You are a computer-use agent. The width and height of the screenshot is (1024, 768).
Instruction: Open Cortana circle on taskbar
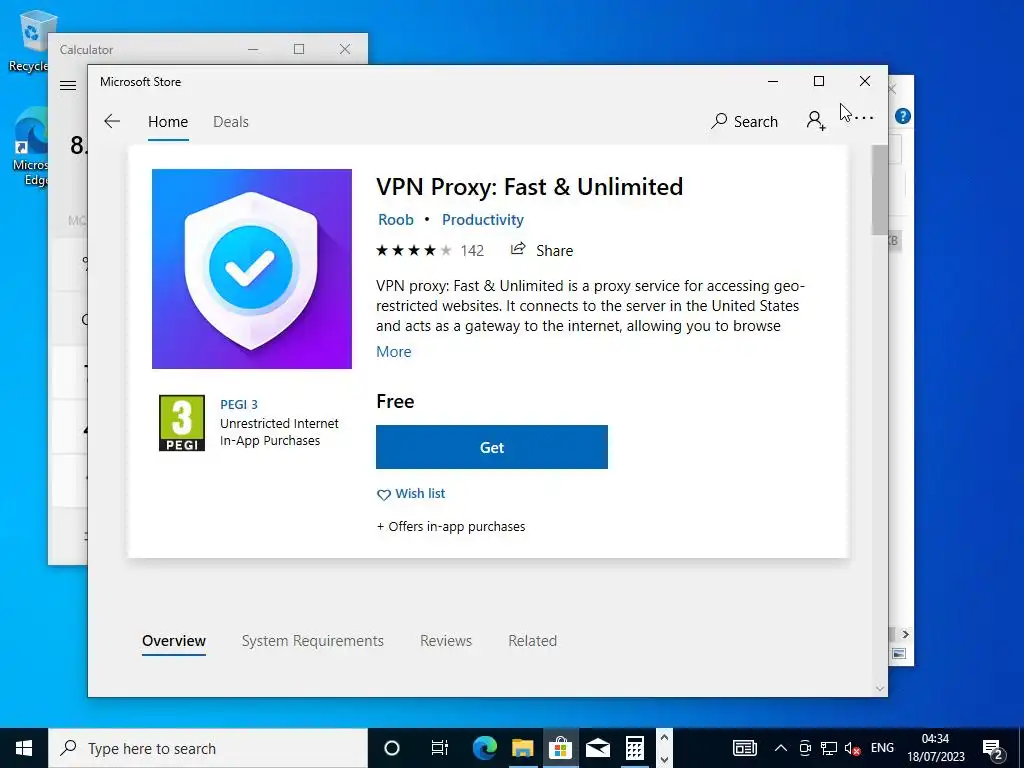coord(392,748)
